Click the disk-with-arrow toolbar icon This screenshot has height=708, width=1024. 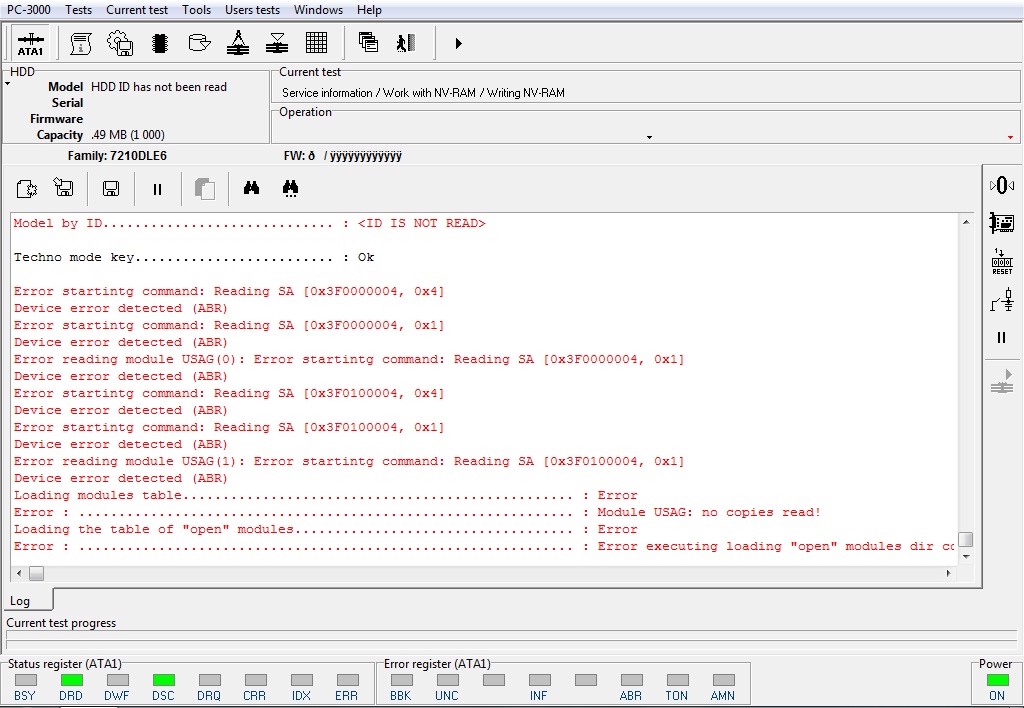(199, 43)
